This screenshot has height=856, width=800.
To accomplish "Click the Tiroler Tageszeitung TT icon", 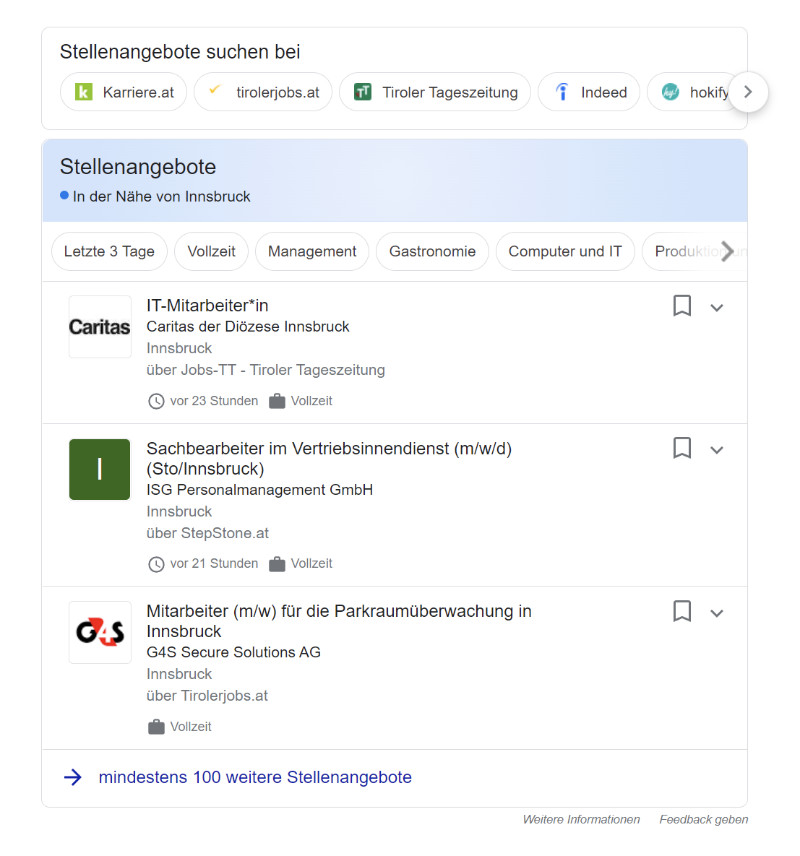I will [363, 92].
